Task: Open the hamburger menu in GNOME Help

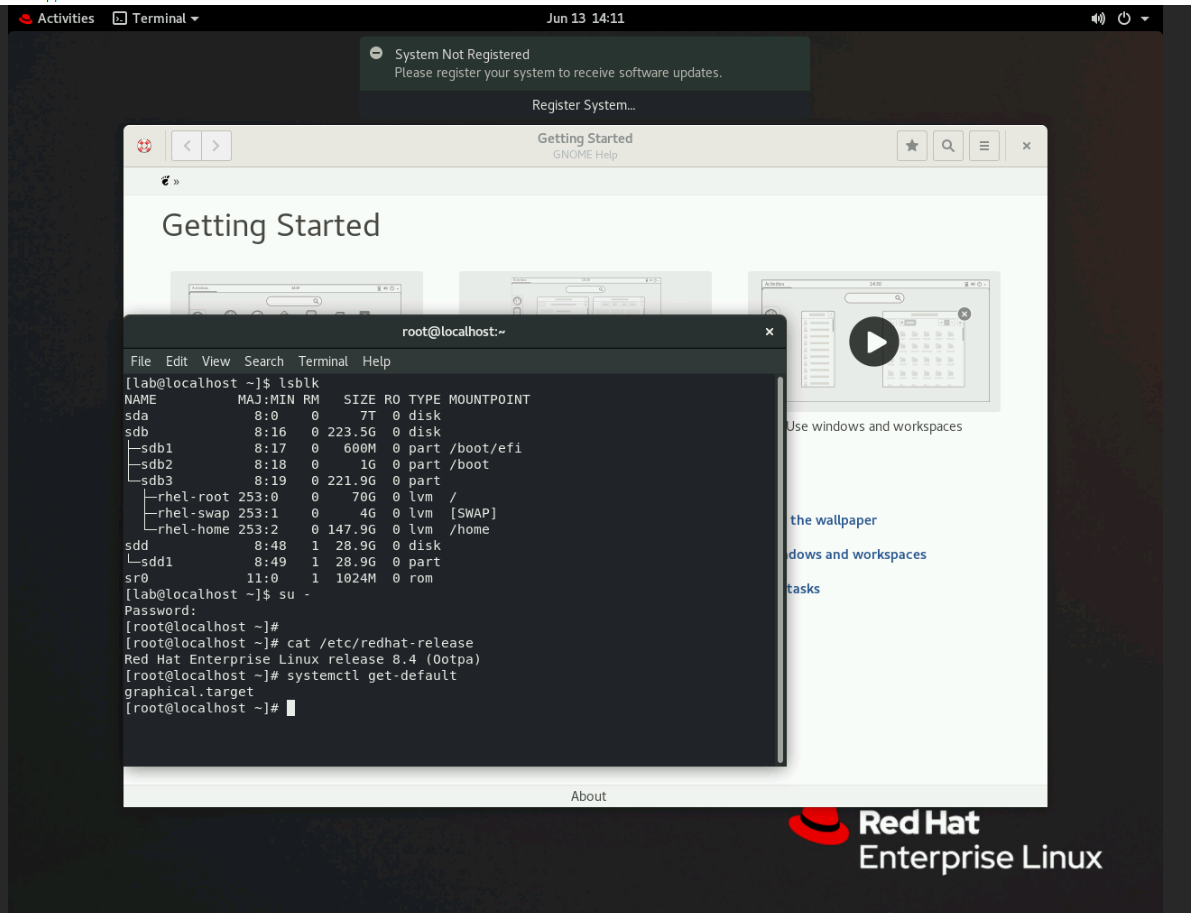Action: (984, 145)
